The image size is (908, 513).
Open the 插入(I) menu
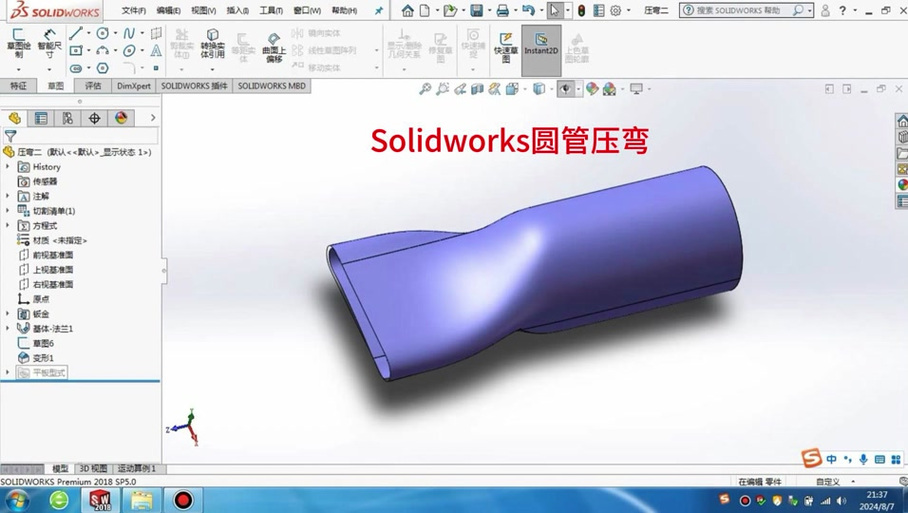tap(237, 10)
